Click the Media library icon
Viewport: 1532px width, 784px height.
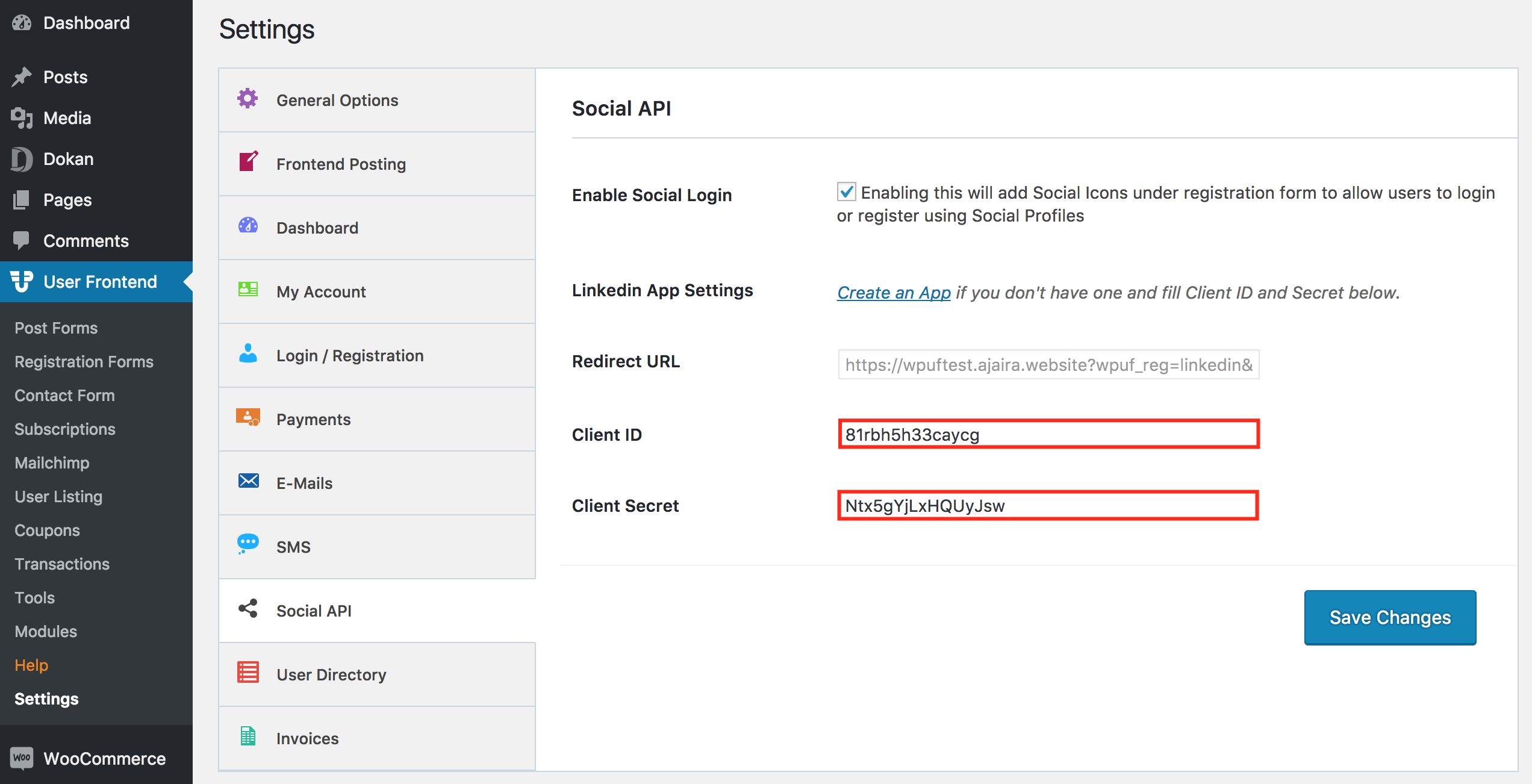[x=22, y=118]
